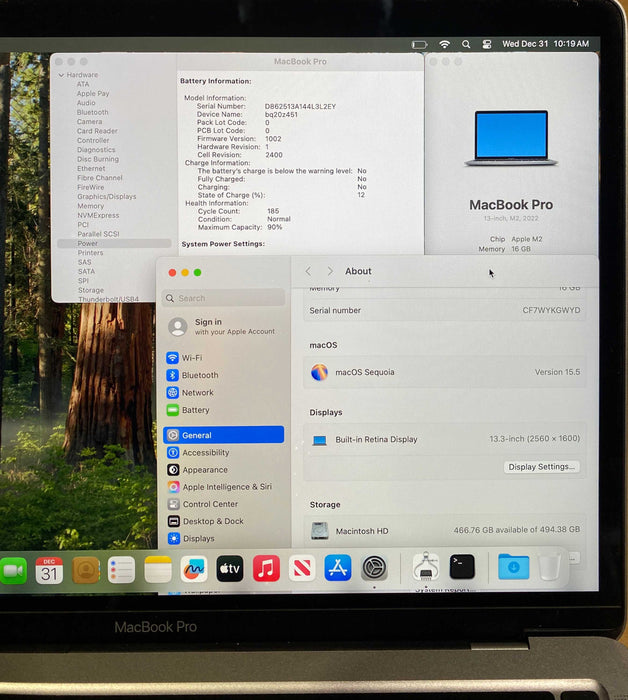Select Camera in System Information sidebar
628x700 pixels.
coord(89,121)
